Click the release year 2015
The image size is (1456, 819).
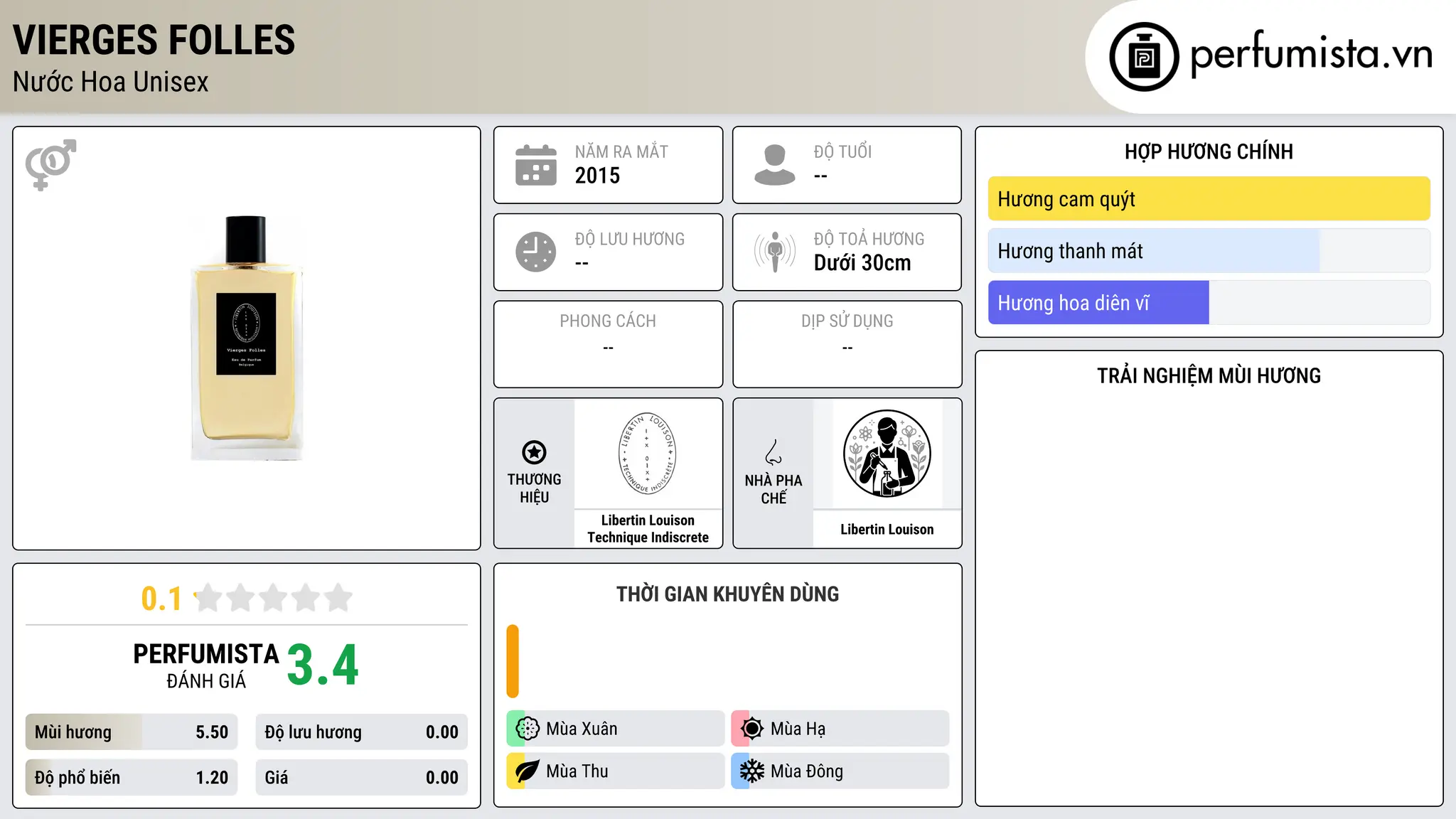tap(597, 176)
